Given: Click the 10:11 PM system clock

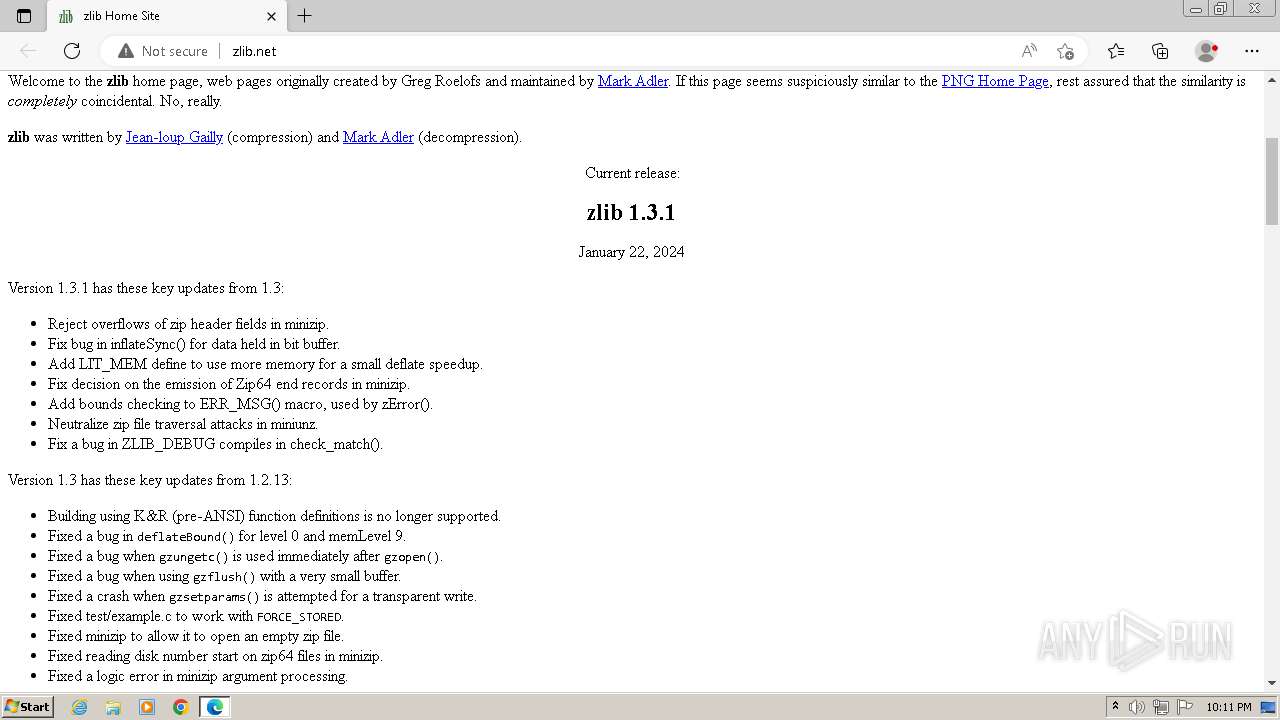Looking at the screenshot, I should coord(1229,707).
